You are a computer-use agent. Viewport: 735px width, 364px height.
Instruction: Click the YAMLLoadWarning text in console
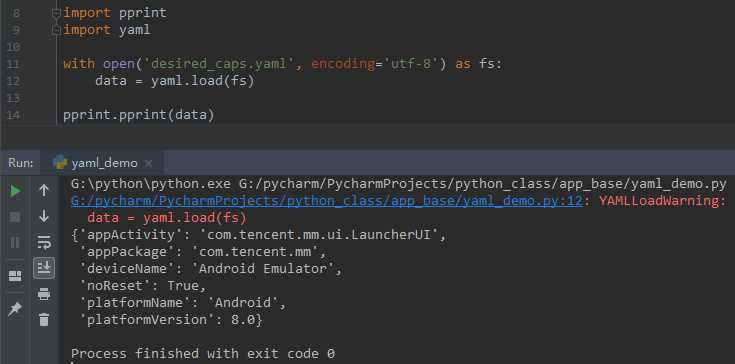662,201
